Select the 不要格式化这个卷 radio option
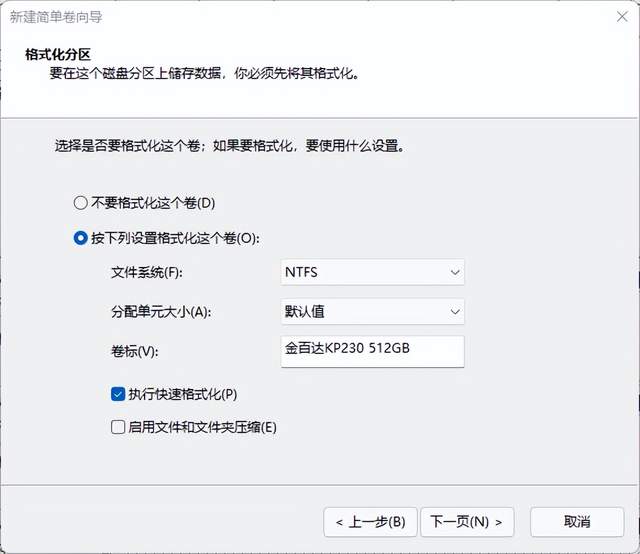The image size is (640, 554). (81, 203)
